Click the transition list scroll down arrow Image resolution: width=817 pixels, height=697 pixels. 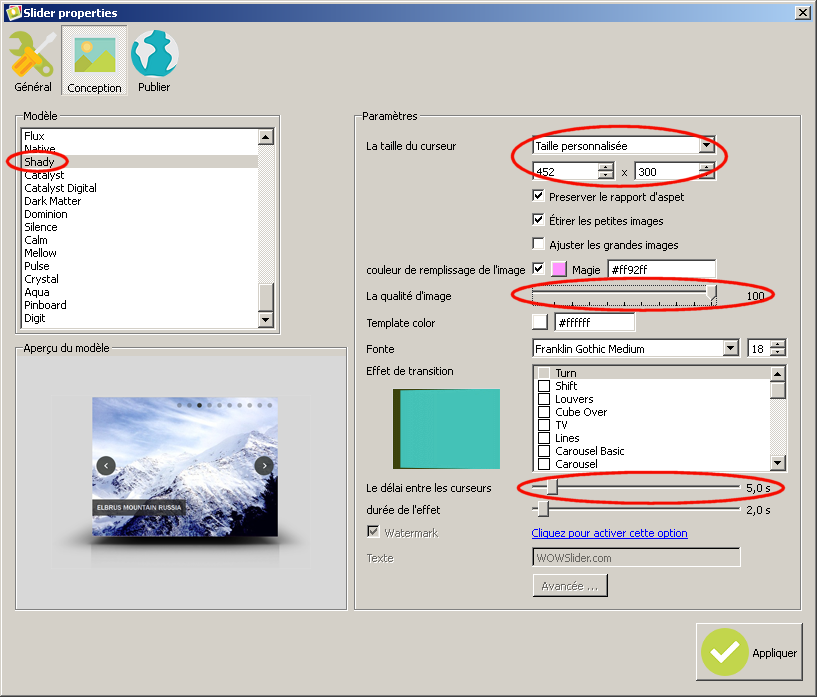coord(777,463)
